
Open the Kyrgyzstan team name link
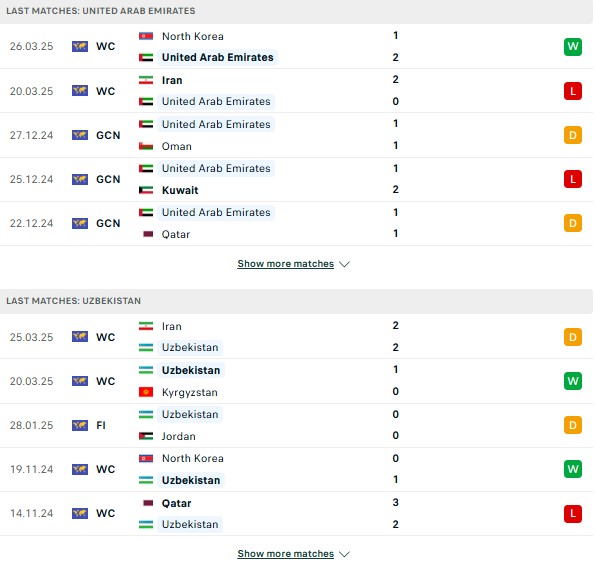click(x=190, y=392)
